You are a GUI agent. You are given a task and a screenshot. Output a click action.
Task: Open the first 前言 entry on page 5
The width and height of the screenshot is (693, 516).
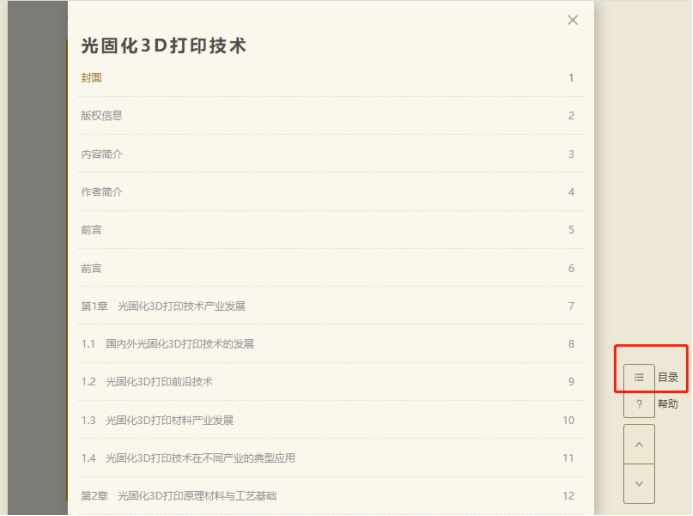click(x=92, y=230)
